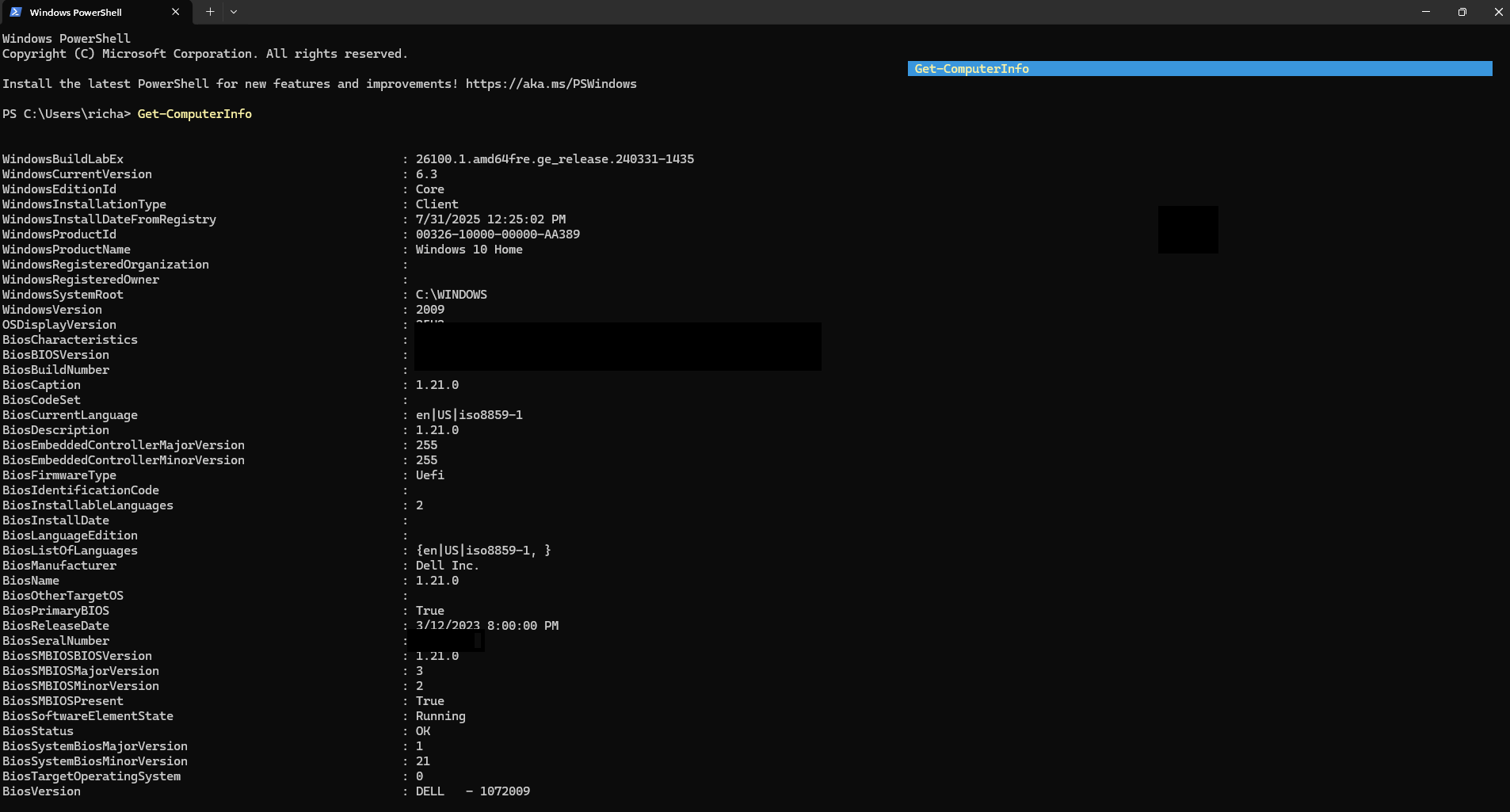This screenshot has height=812, width=1510.
Task: Select the Windows PowerShell tab
Action: pos(96,12)
